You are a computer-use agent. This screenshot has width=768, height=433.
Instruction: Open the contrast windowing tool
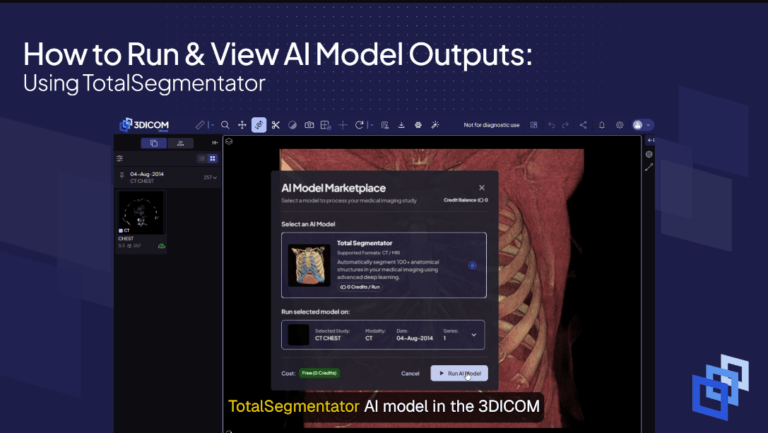[292, 125]
